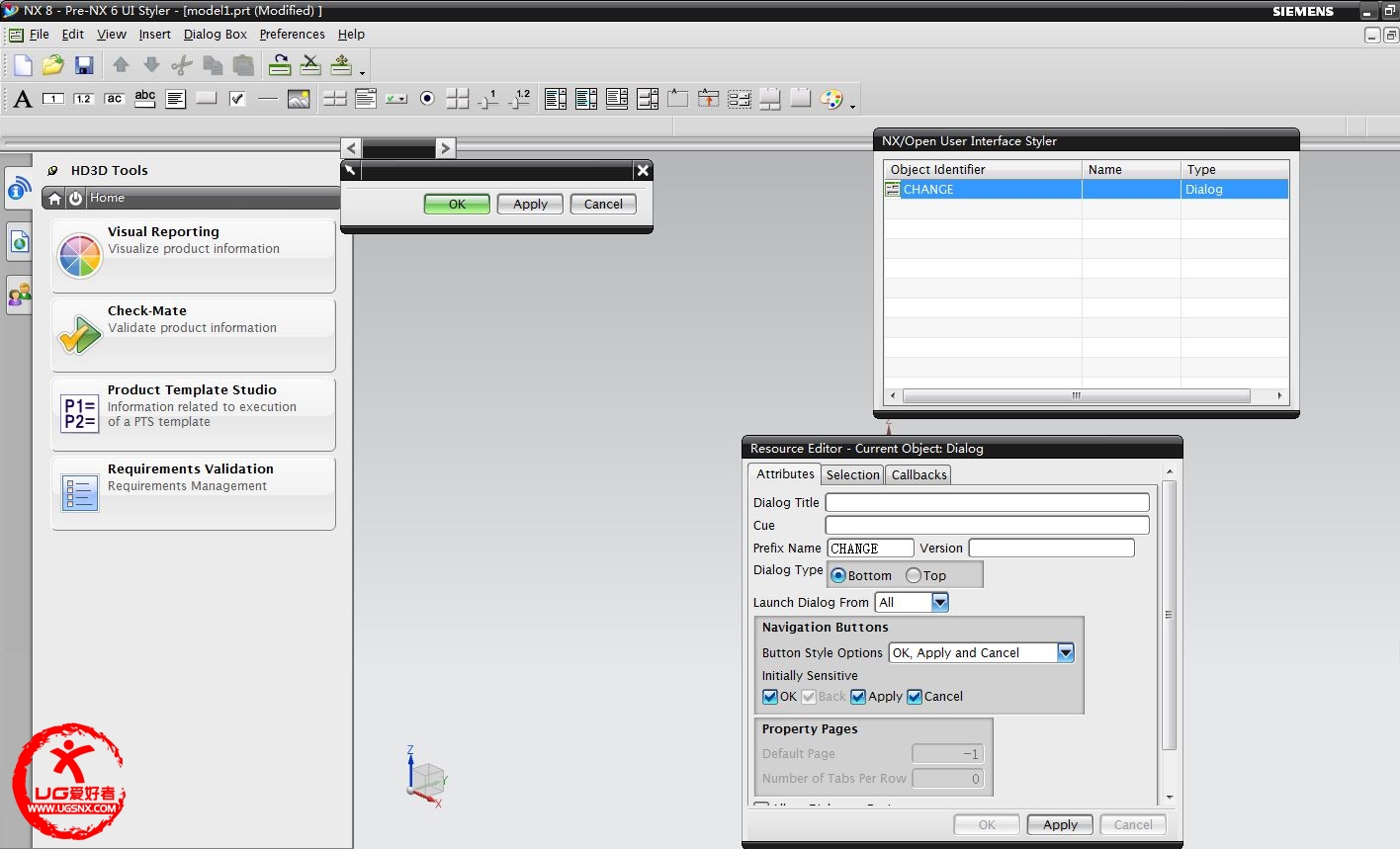Open the Help menu

[x=351, y=35]
